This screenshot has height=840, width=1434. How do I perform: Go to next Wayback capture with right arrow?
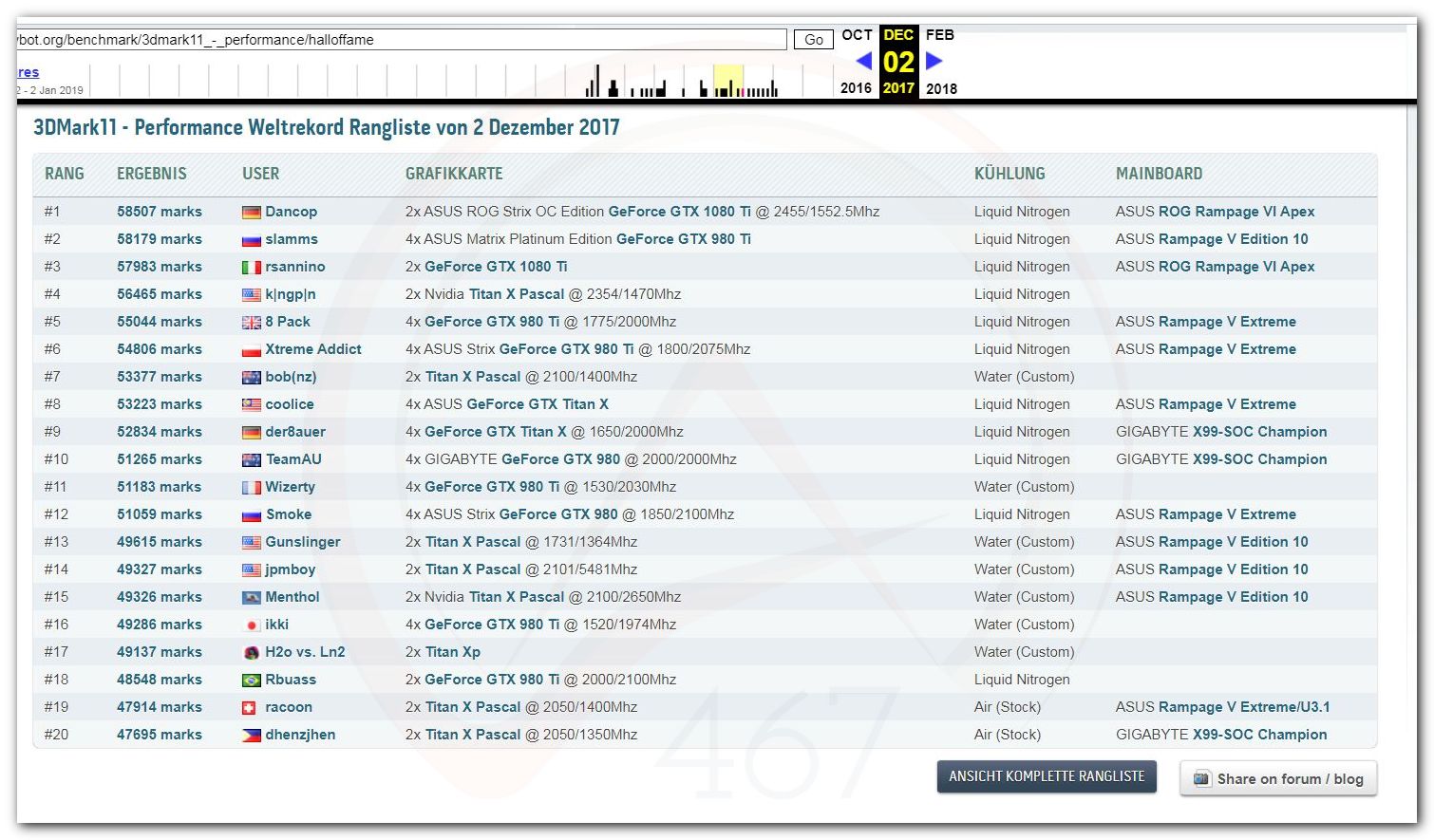click(x=934, y=61)
